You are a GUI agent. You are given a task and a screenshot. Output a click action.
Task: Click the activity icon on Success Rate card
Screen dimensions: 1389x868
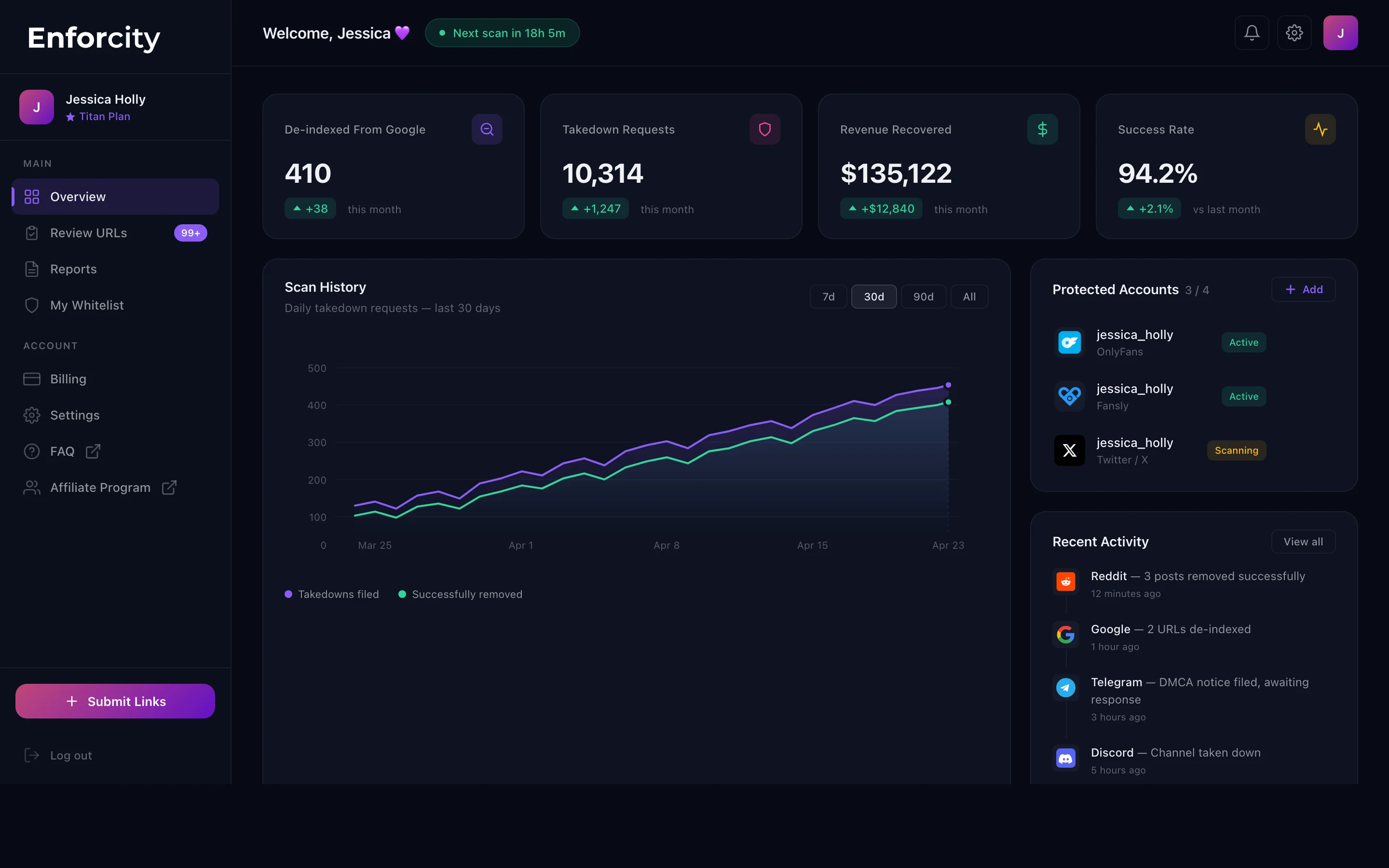click(x=1320, y=129)
